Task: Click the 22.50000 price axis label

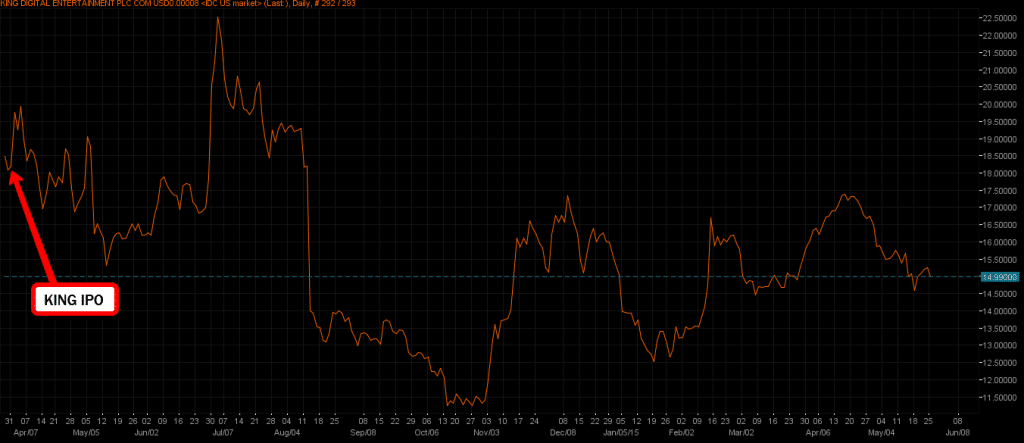Action: [x=999, y=19]
